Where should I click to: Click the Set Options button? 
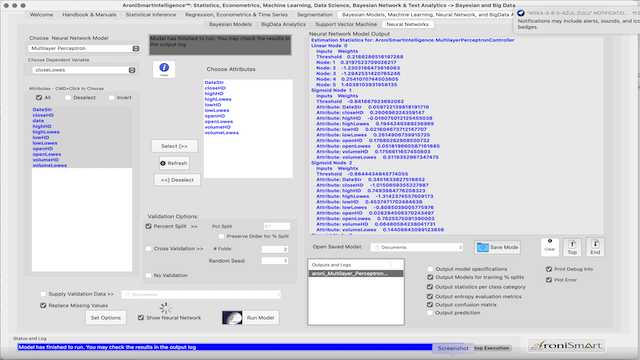(x=106, y=318)
